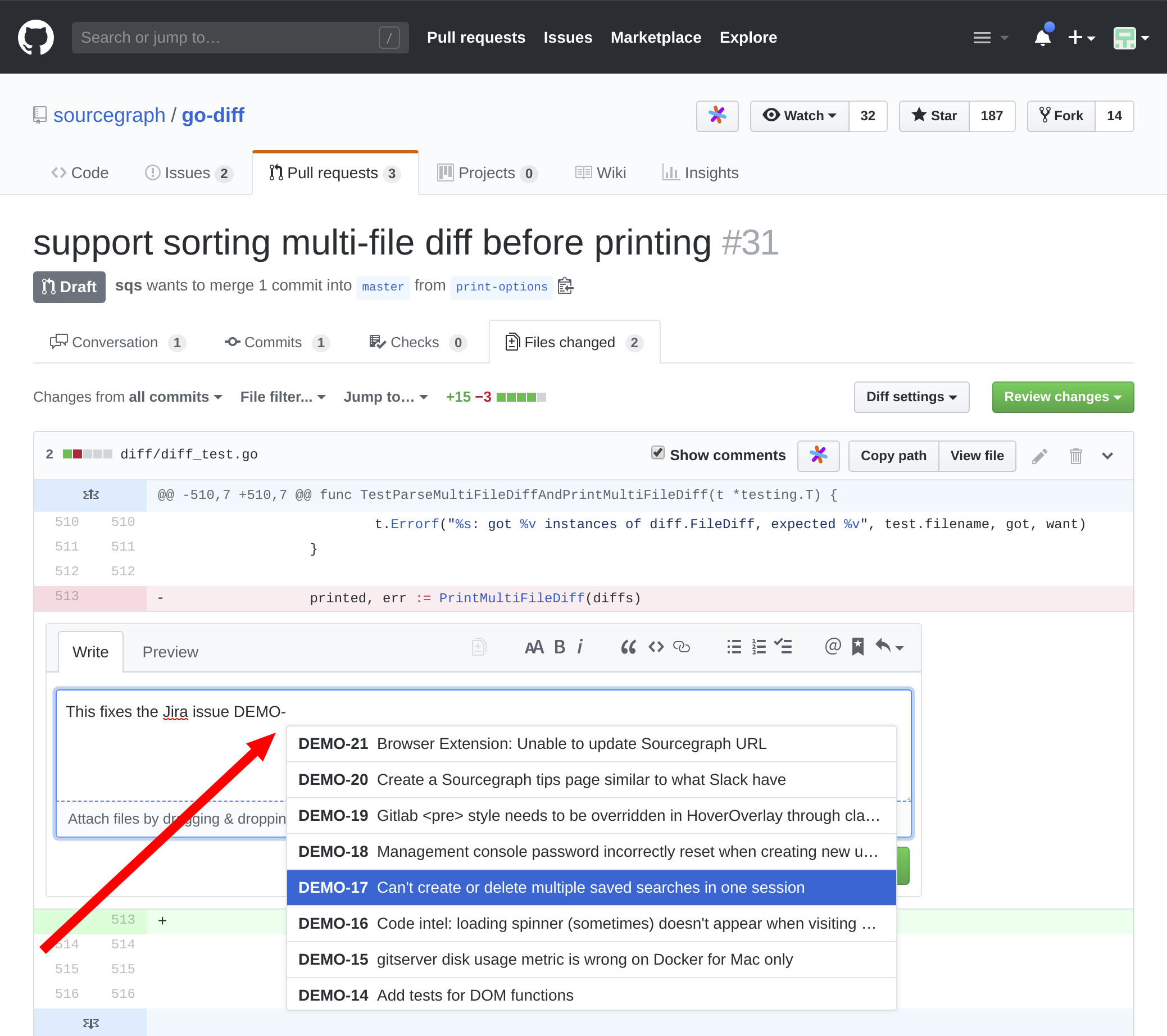Add a bulleted list

pos(734,647)
